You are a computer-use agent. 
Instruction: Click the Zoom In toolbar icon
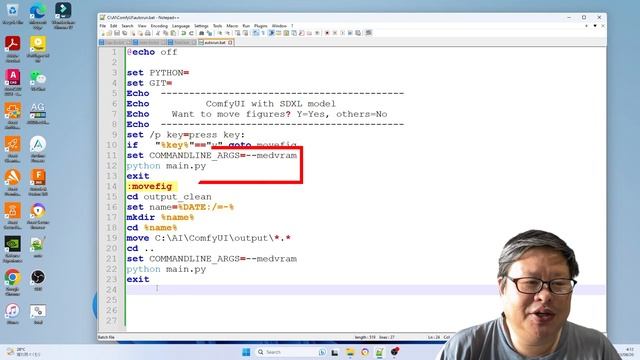coord(220,33)
